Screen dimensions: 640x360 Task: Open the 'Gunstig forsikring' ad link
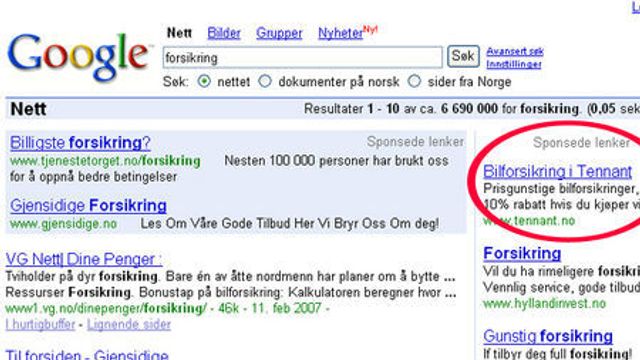pyautogui.click(x=548, y=336)
